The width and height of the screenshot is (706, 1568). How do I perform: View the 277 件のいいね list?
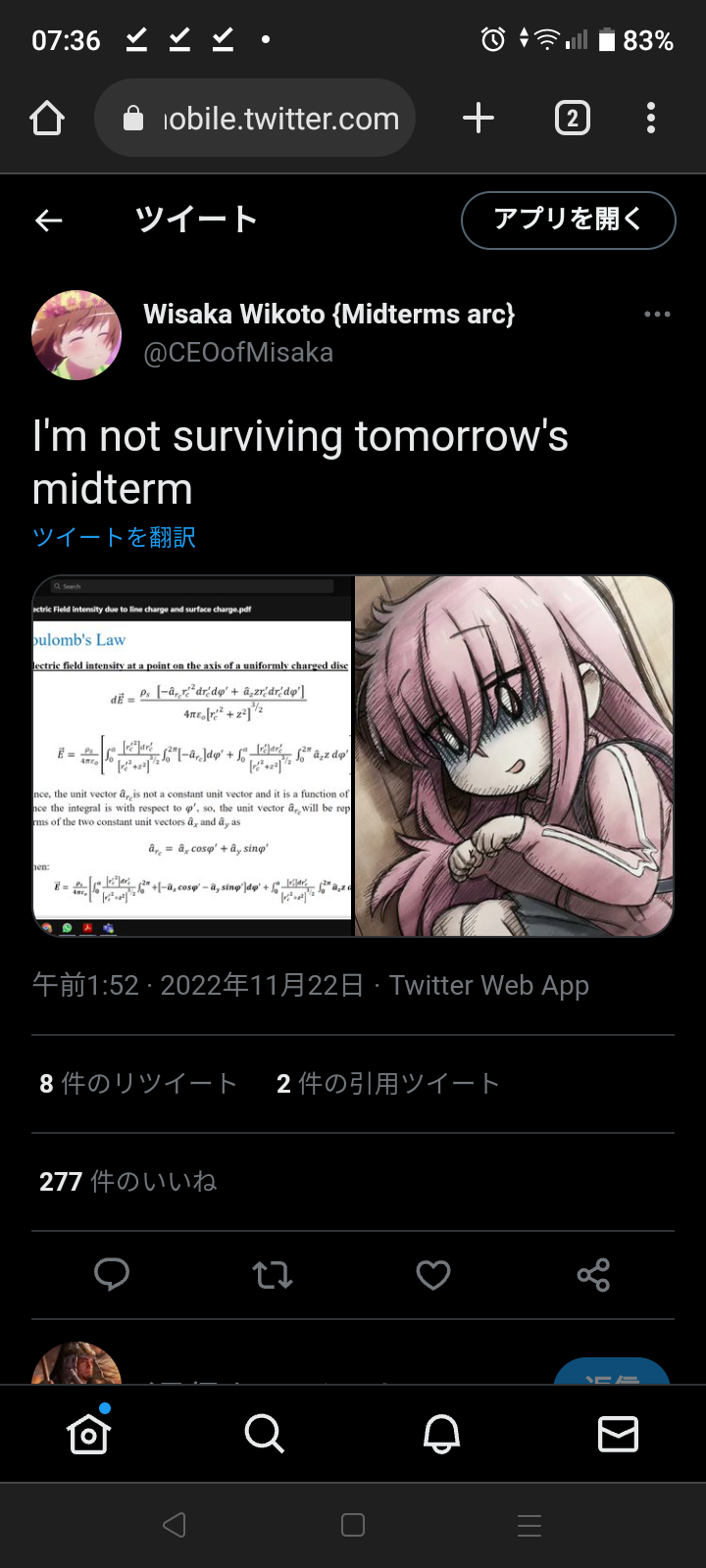point(127,1181)
